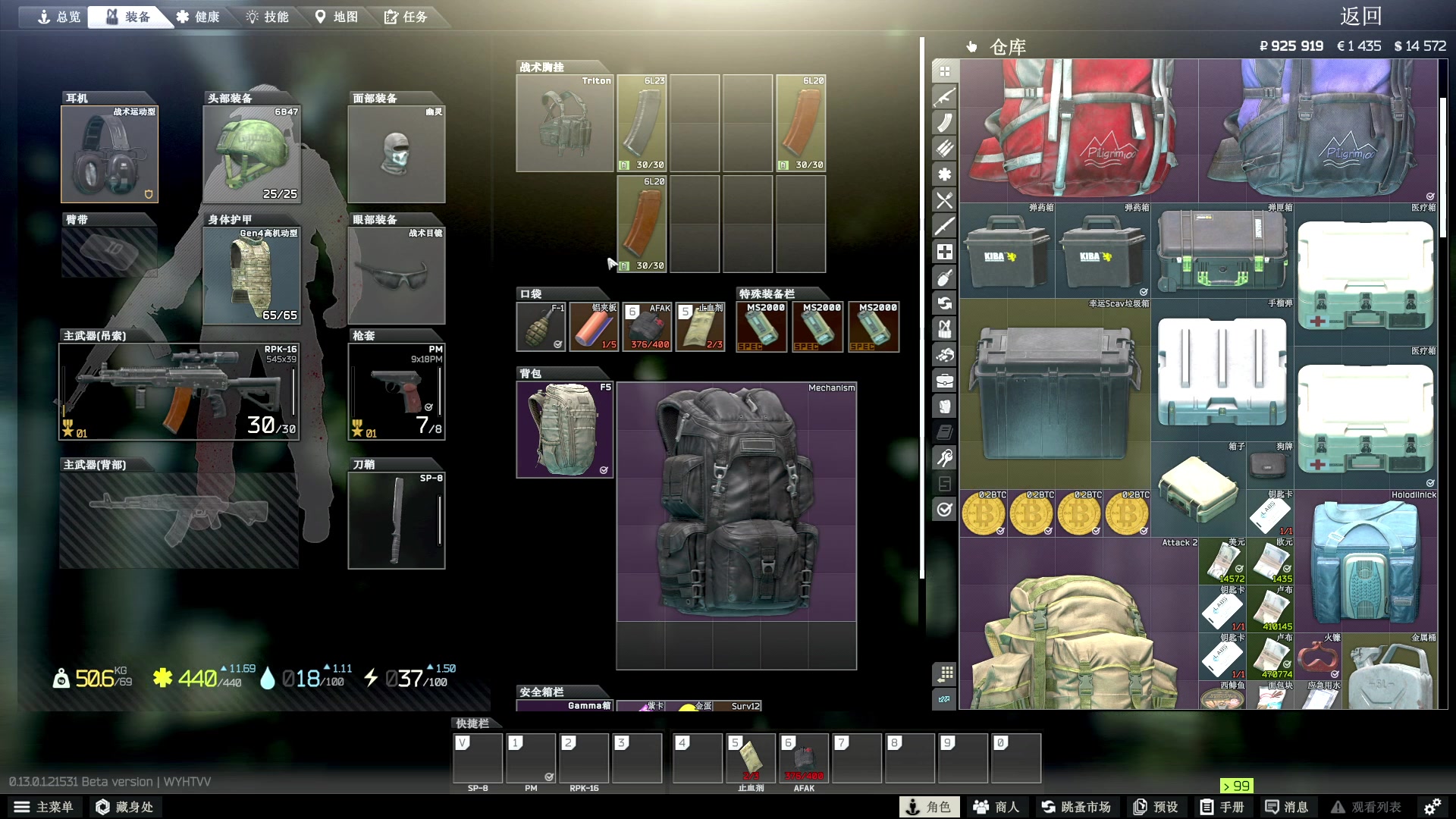Filter stash by ammo rounds icon

tap(944, 149)
